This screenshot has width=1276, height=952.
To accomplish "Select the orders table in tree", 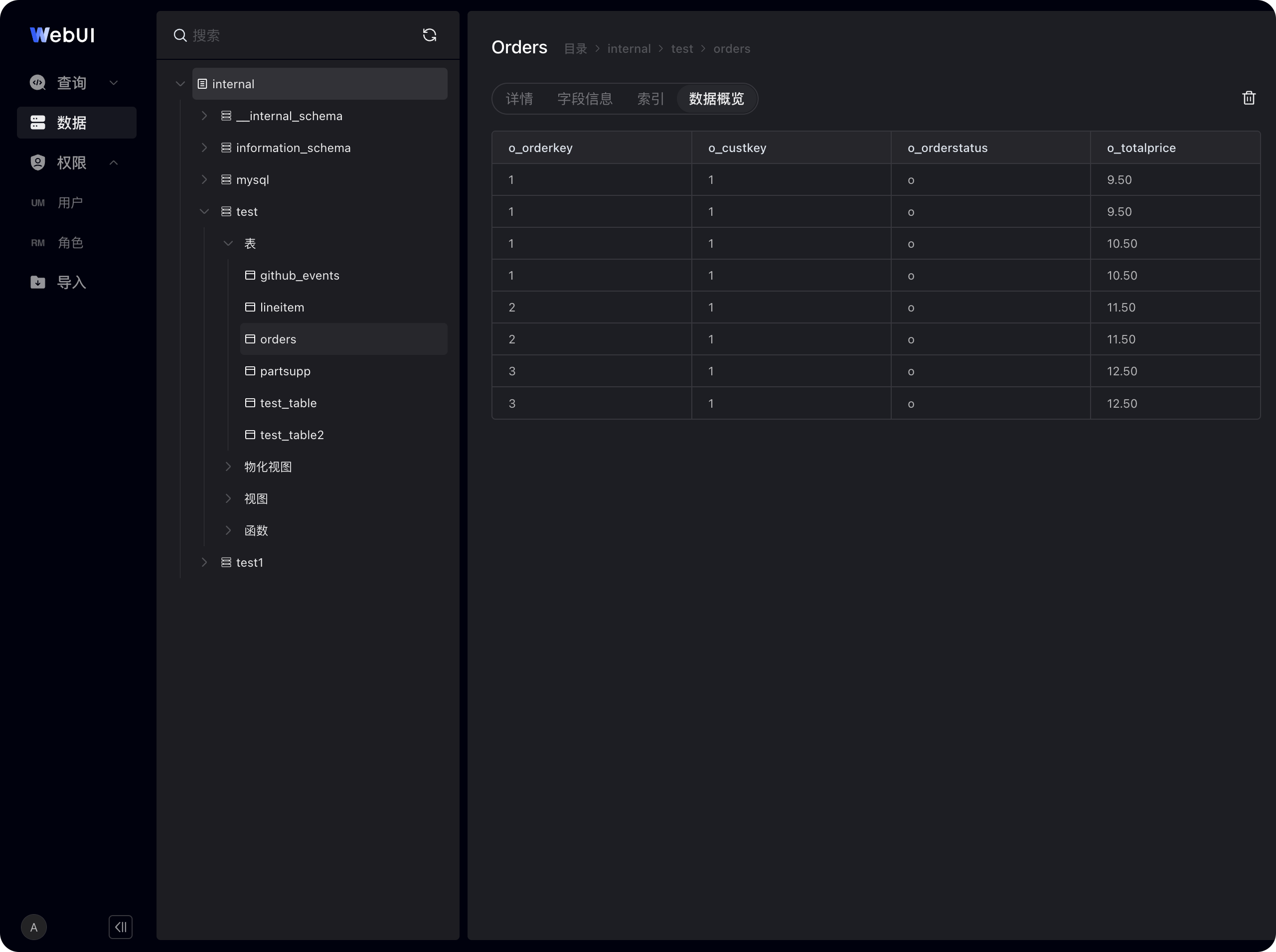I will [x=343, y=339].
